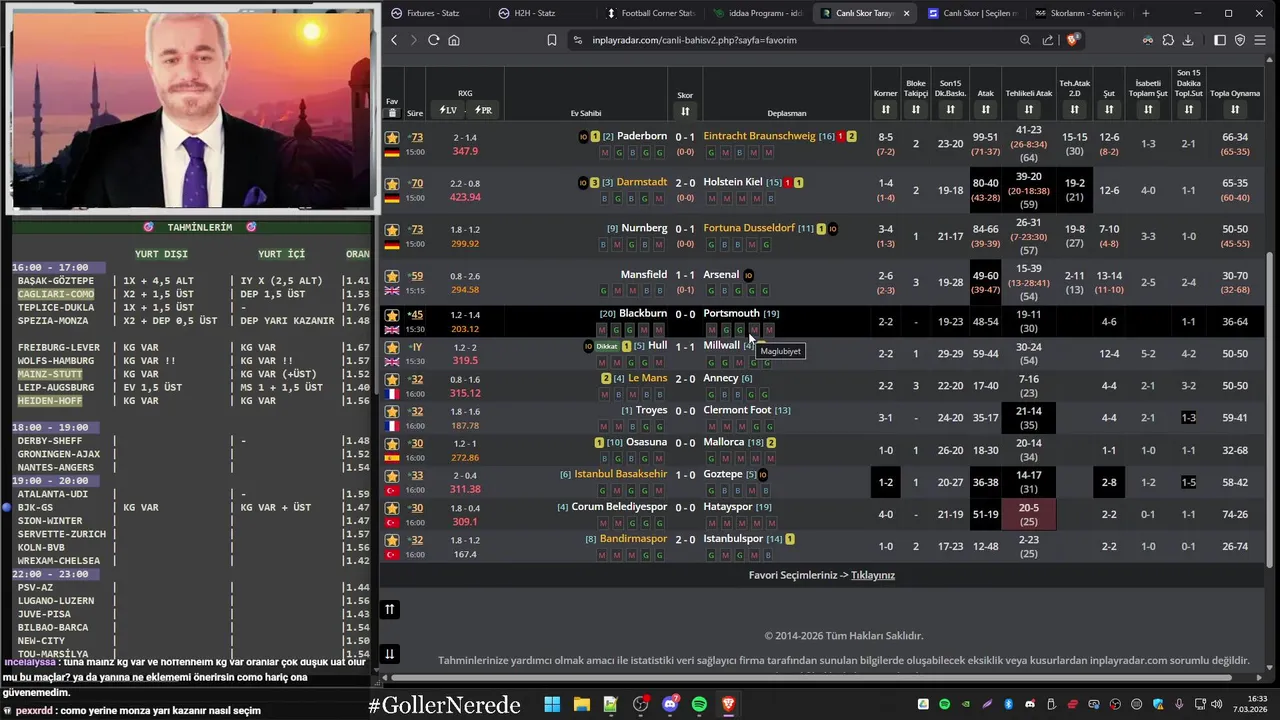The width and height of the screenshot is (1280, 720).
Task: Sort table by Korner column arrows
Action: coord(885,110)
